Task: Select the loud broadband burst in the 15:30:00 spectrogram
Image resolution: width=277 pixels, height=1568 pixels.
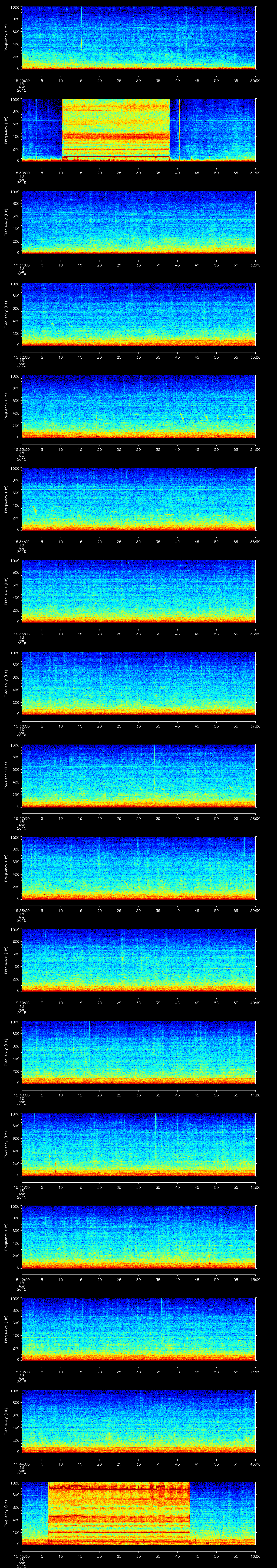Action: pos(116,130)
